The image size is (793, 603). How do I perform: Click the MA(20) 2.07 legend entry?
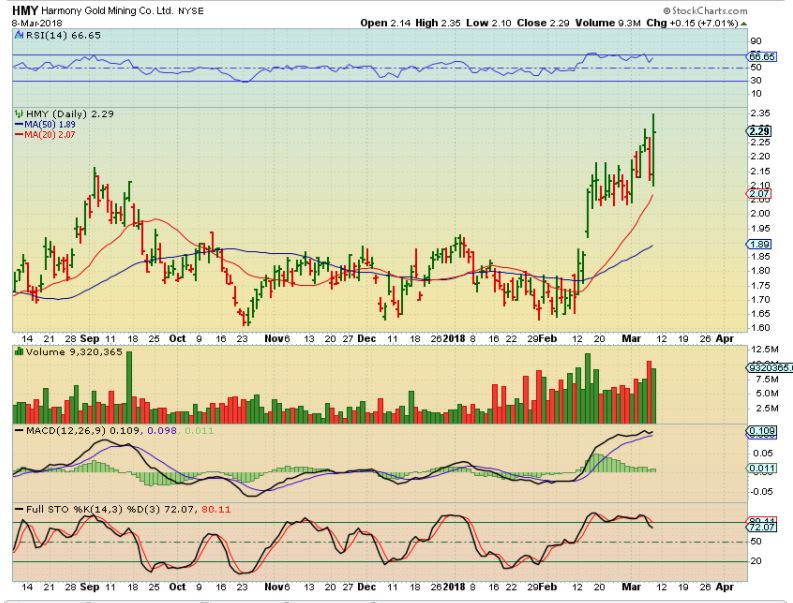pos(45,135)
